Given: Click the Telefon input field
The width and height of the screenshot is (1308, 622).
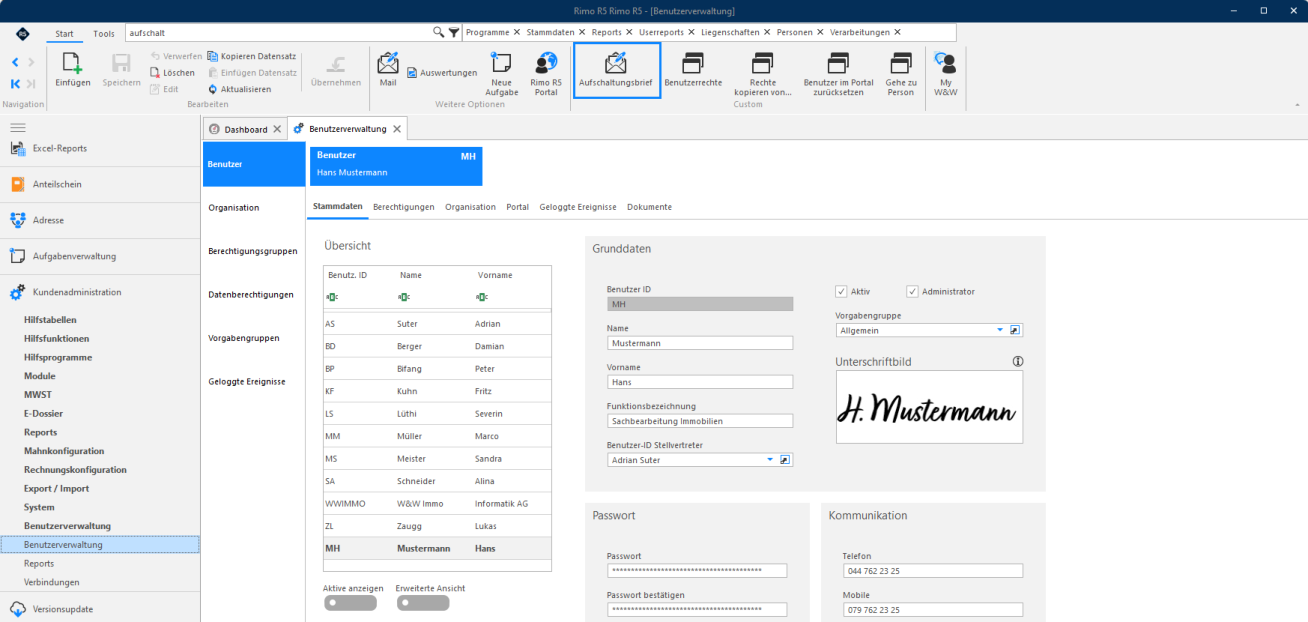Looking at the screenshot, I should pos(933,571).
